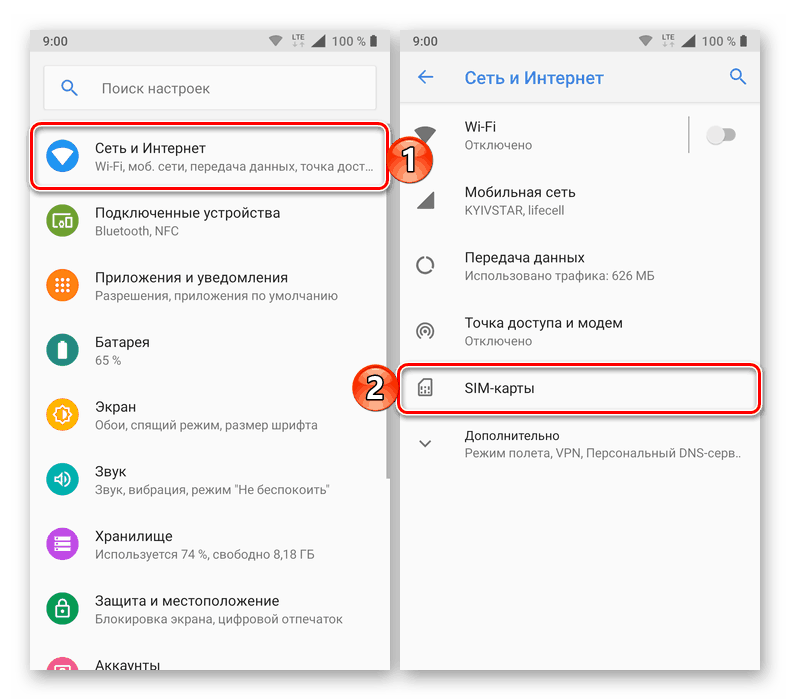Open the green Connected devices icon
The width and height of the screenshot is (790, 700).
(62, 221)
